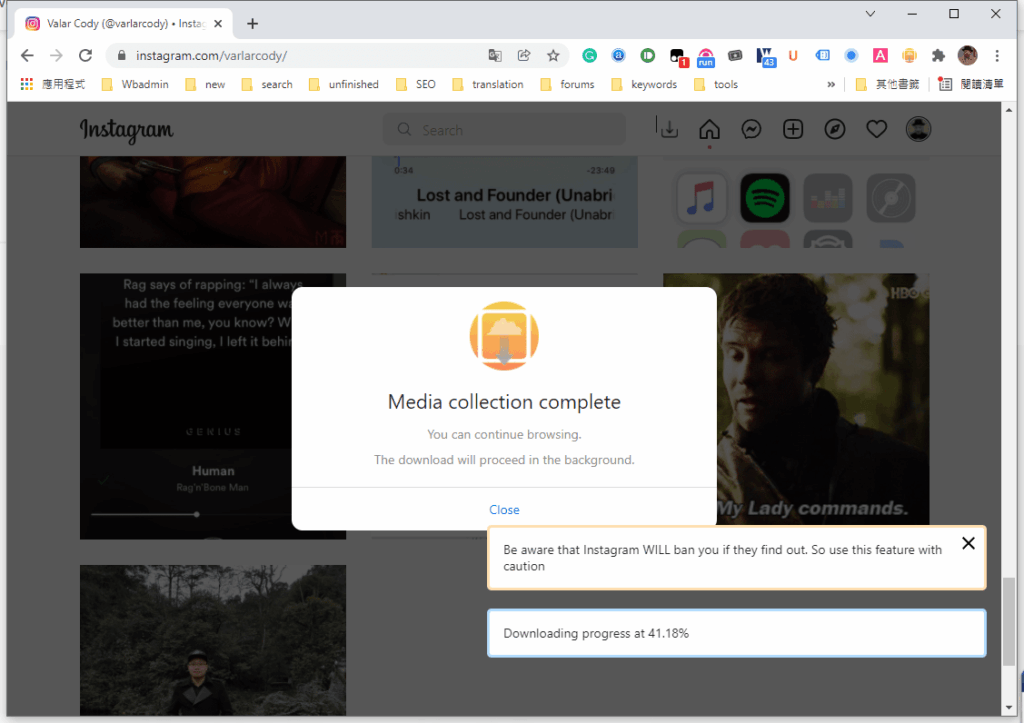Open the extension with 43 badge

pos(765,57)
